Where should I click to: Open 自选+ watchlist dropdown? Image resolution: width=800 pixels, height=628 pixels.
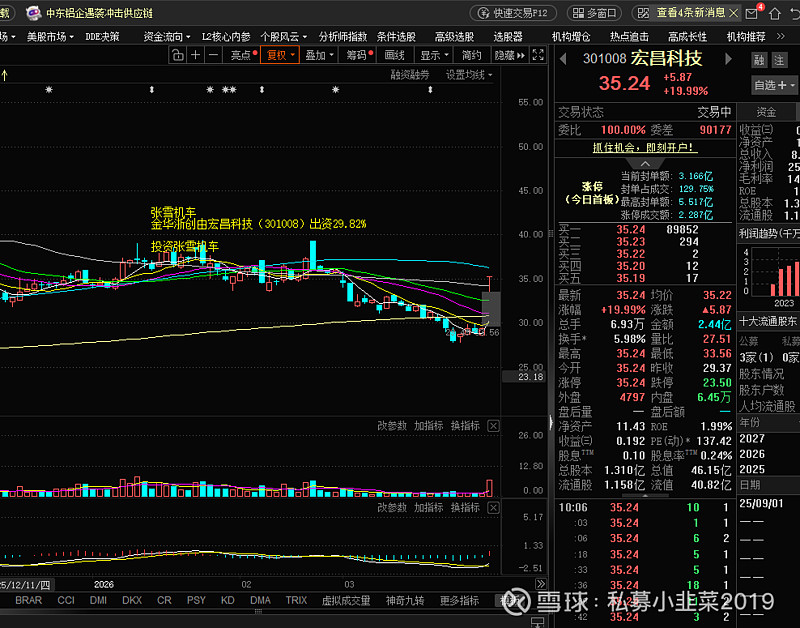[x=773, y=85]
